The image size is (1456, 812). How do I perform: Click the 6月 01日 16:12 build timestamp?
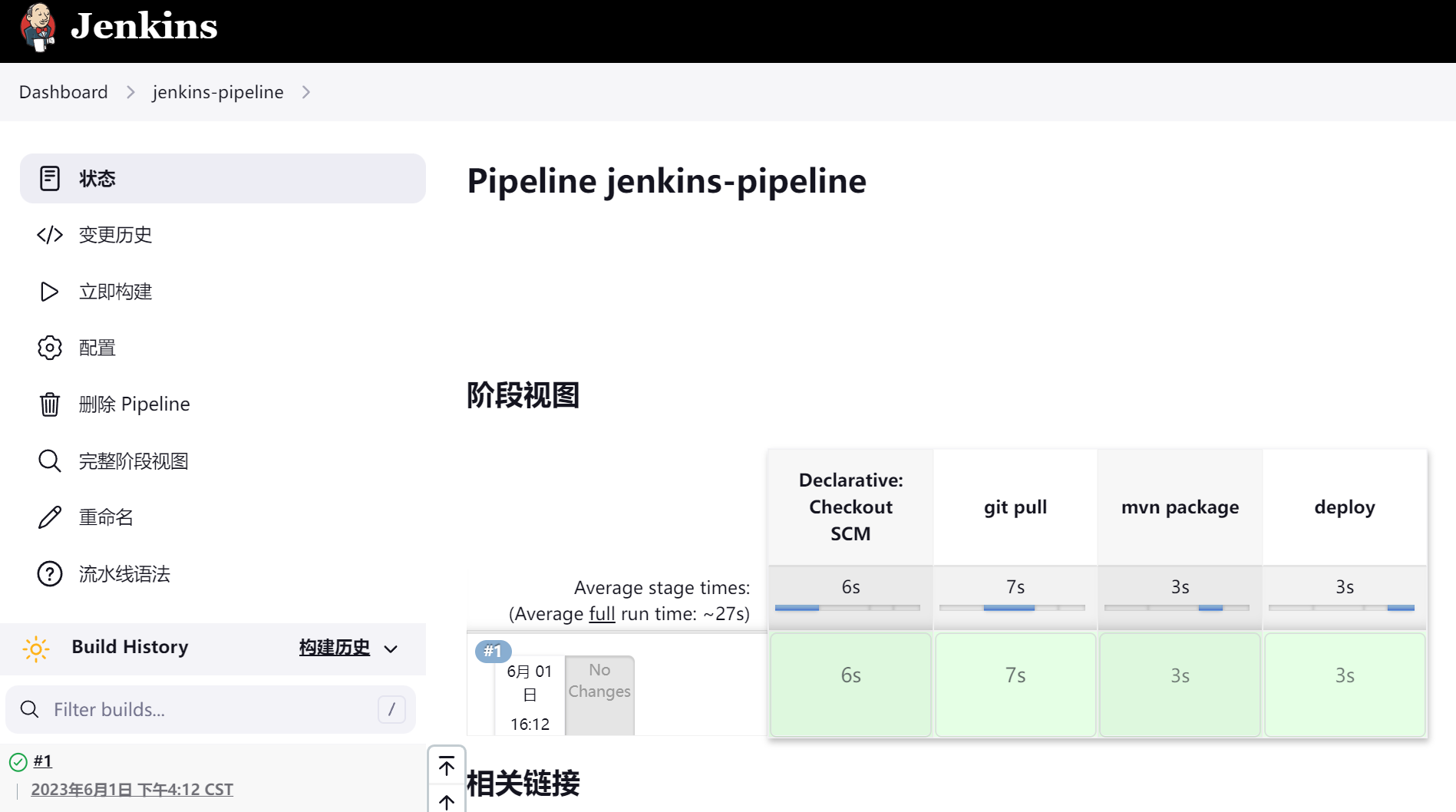(530, 698)
